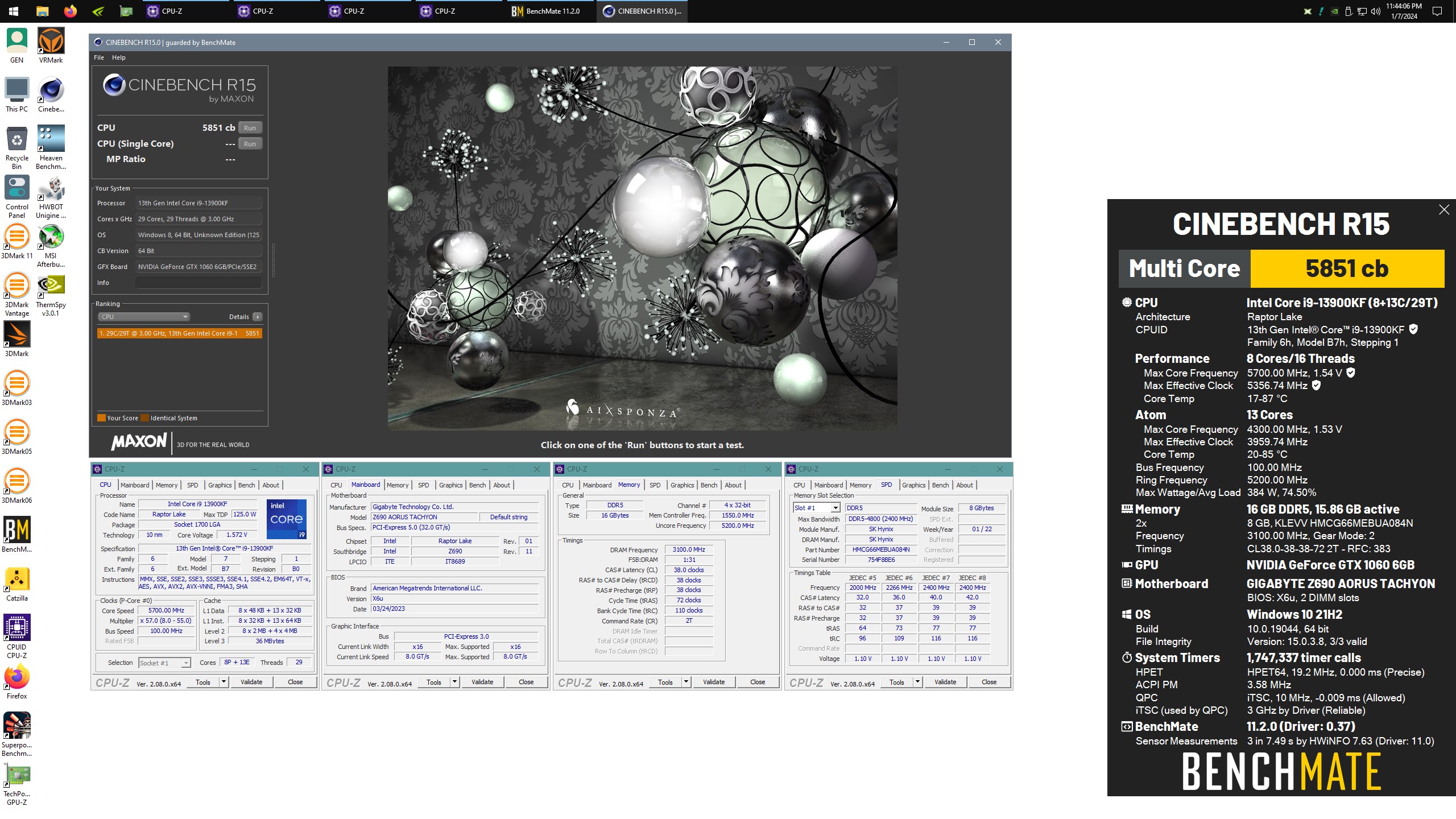
Task: Run the CPU multi-core test
Action: click(250, 128)
